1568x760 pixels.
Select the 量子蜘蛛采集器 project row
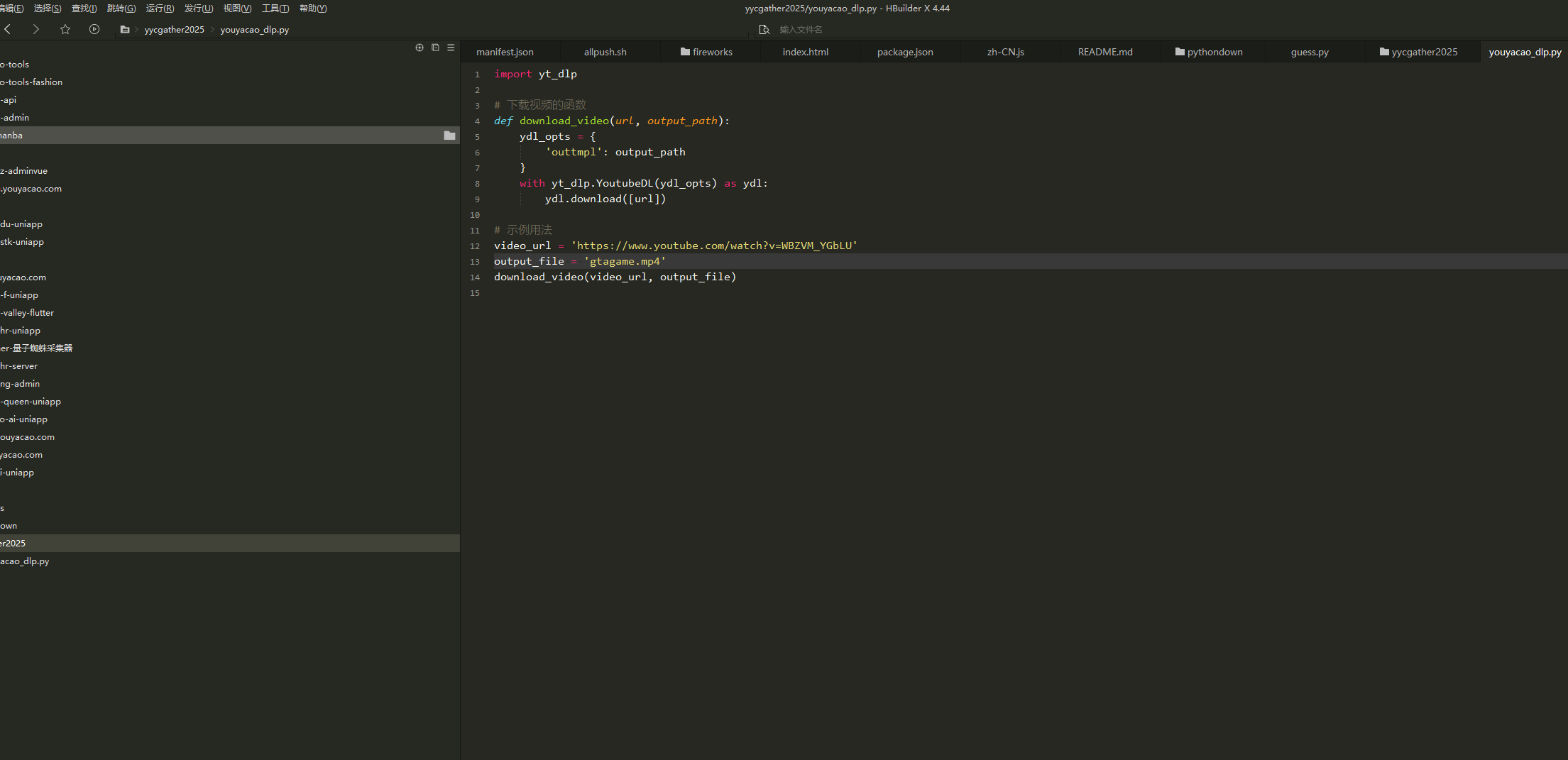click(230, 348)
